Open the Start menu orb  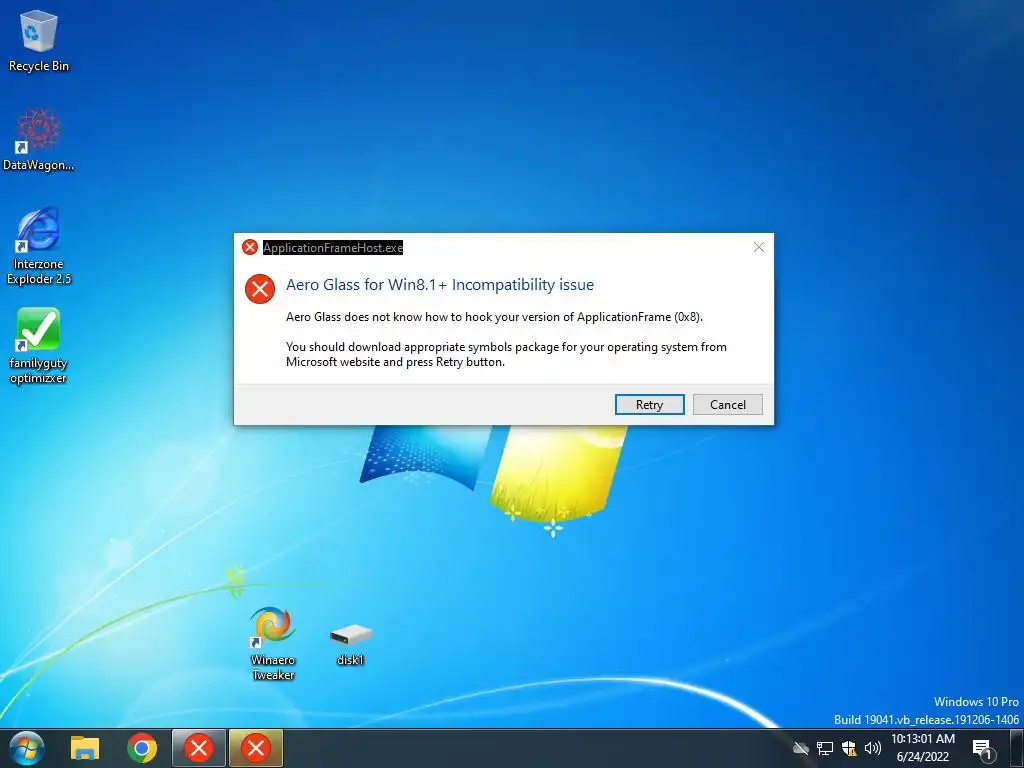pos(27,748)
